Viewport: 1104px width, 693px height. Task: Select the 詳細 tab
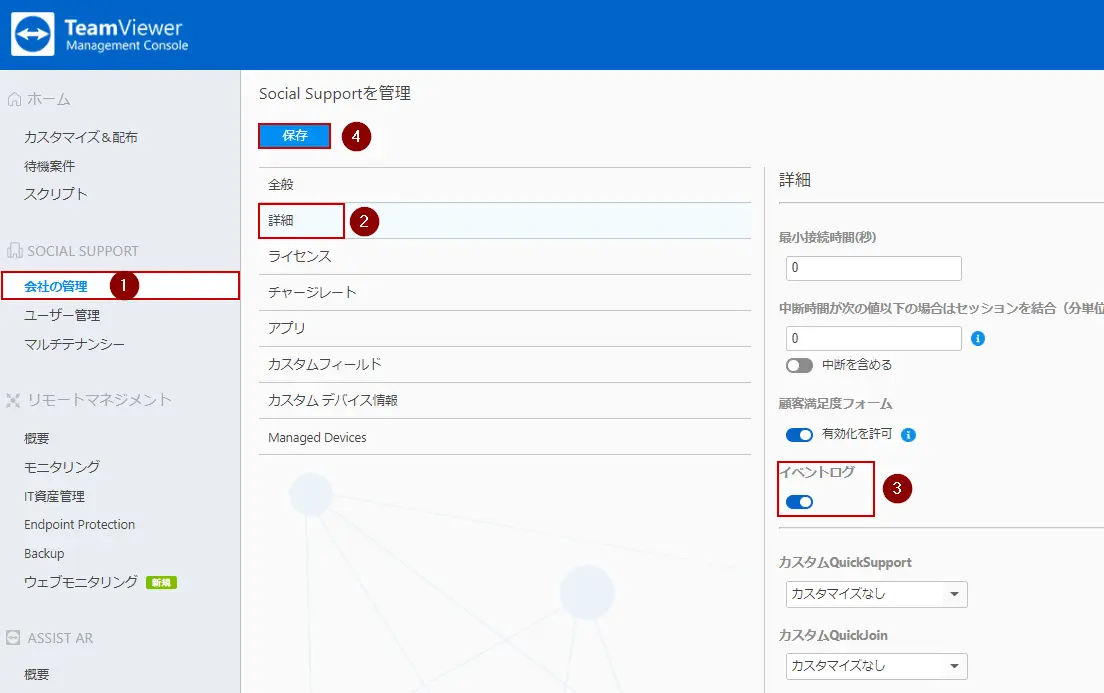click(505, 220)
